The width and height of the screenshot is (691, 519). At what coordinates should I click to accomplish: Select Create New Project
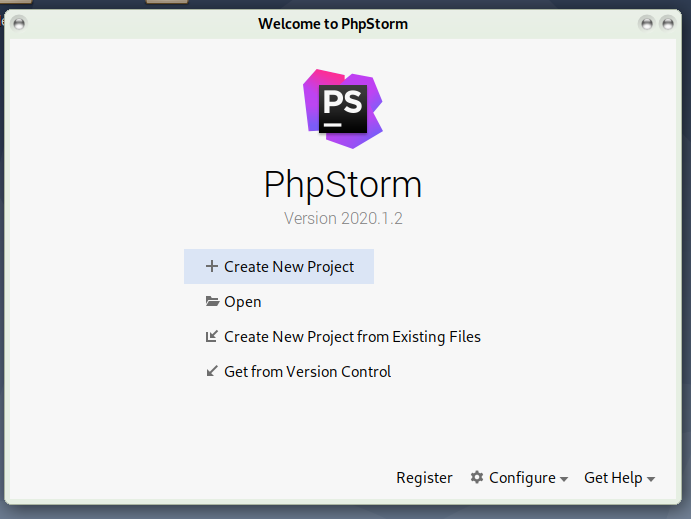[x=289, y=267]
